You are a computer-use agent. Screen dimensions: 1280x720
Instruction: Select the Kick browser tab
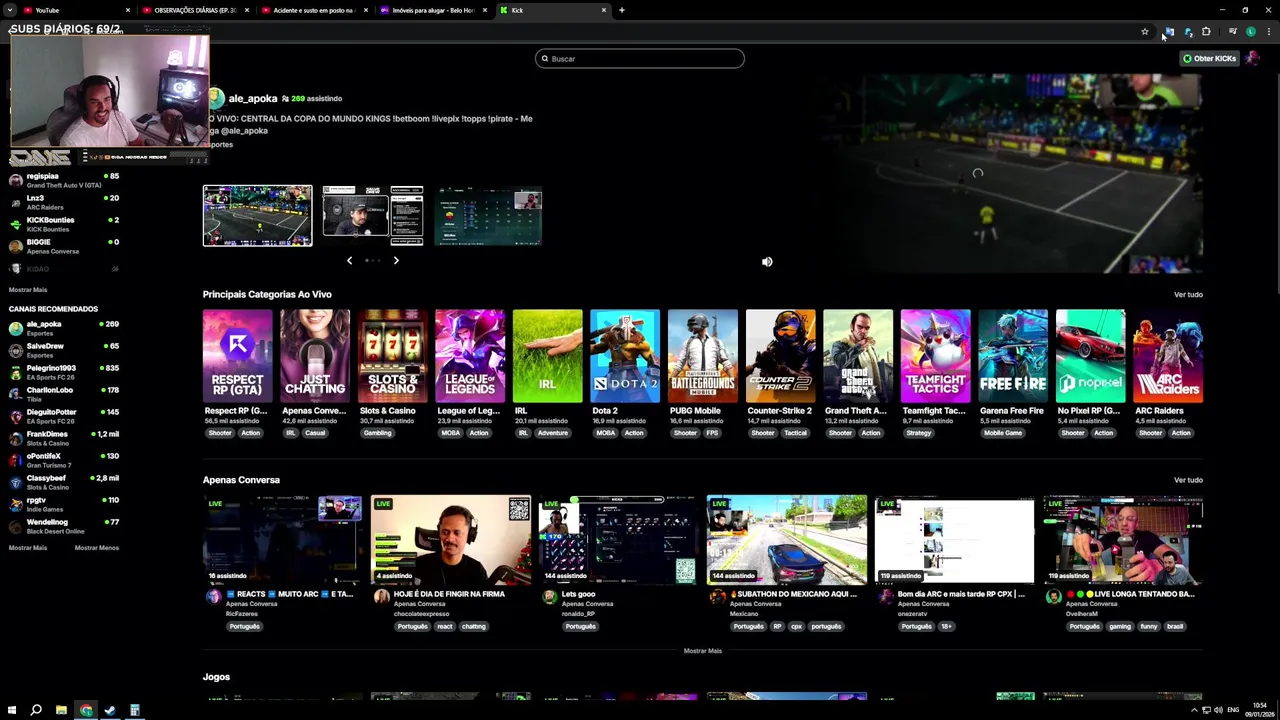click(x=552, y=10)
